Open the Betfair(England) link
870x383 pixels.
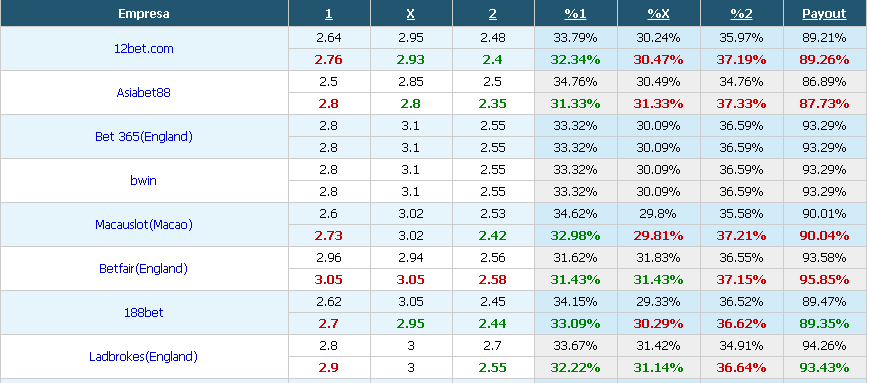(144, 269)
